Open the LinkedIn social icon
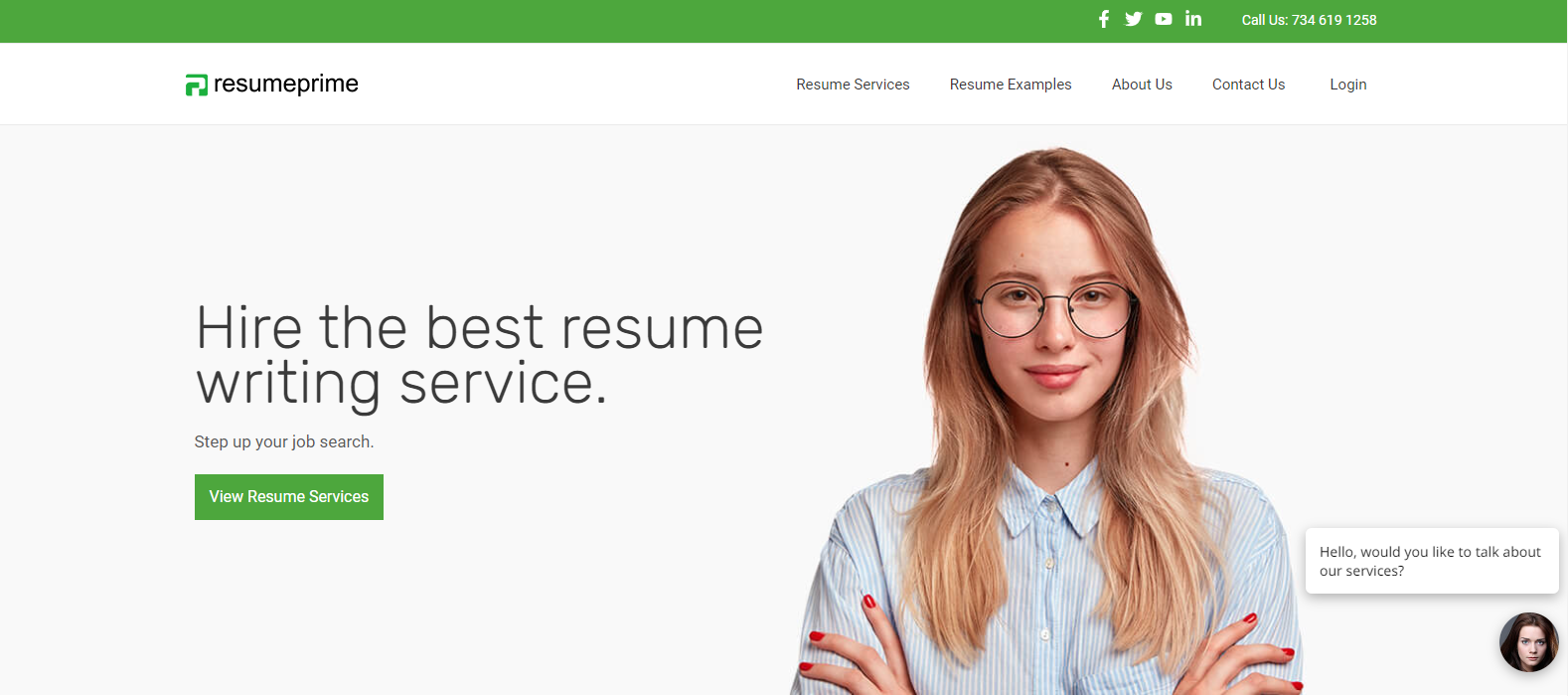The width and height of the screenshot is (1568, 696). tap(1193, 19)
